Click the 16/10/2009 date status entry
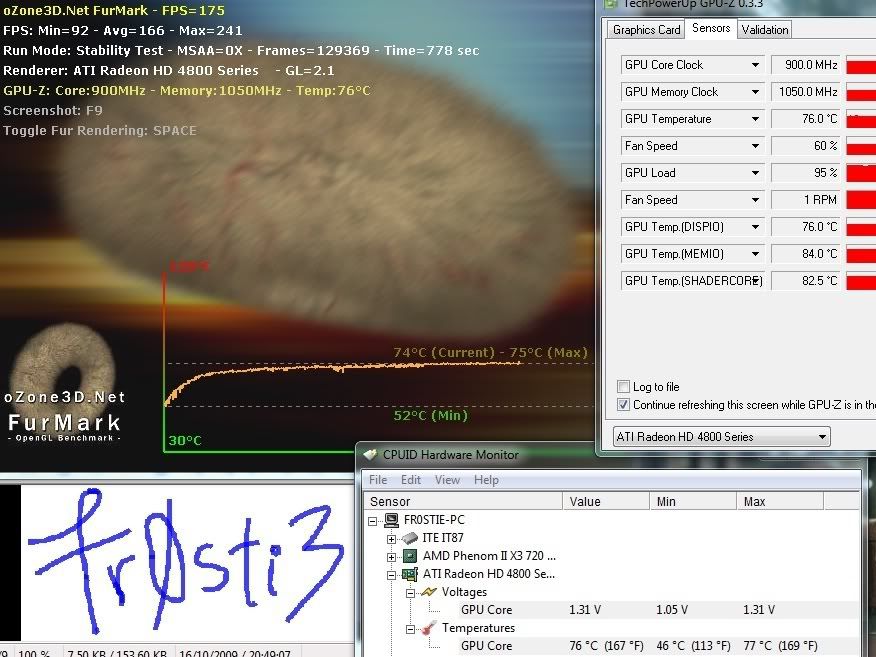Image resolution: width=876 pixels, height=657 pixels. coord(235,653)
